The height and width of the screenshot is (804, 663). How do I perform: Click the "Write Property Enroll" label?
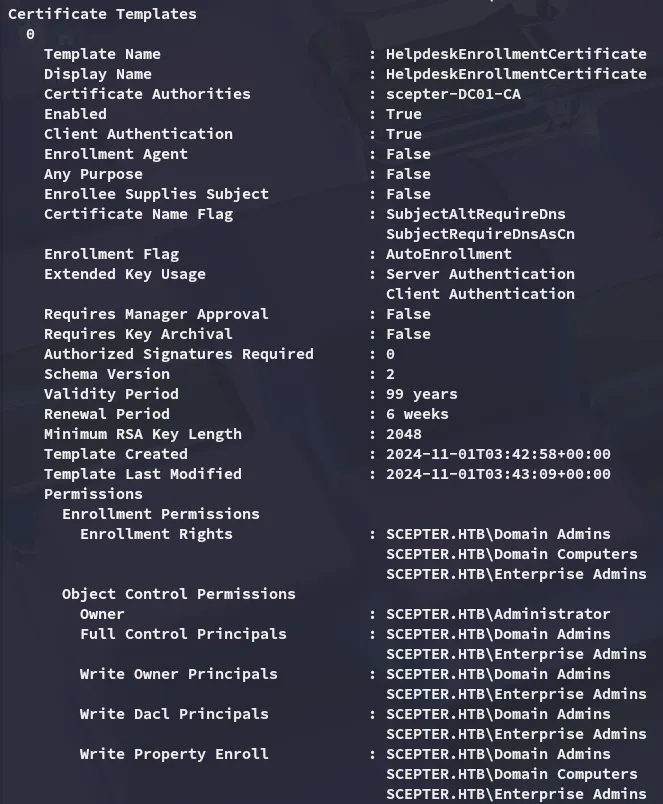174,754
